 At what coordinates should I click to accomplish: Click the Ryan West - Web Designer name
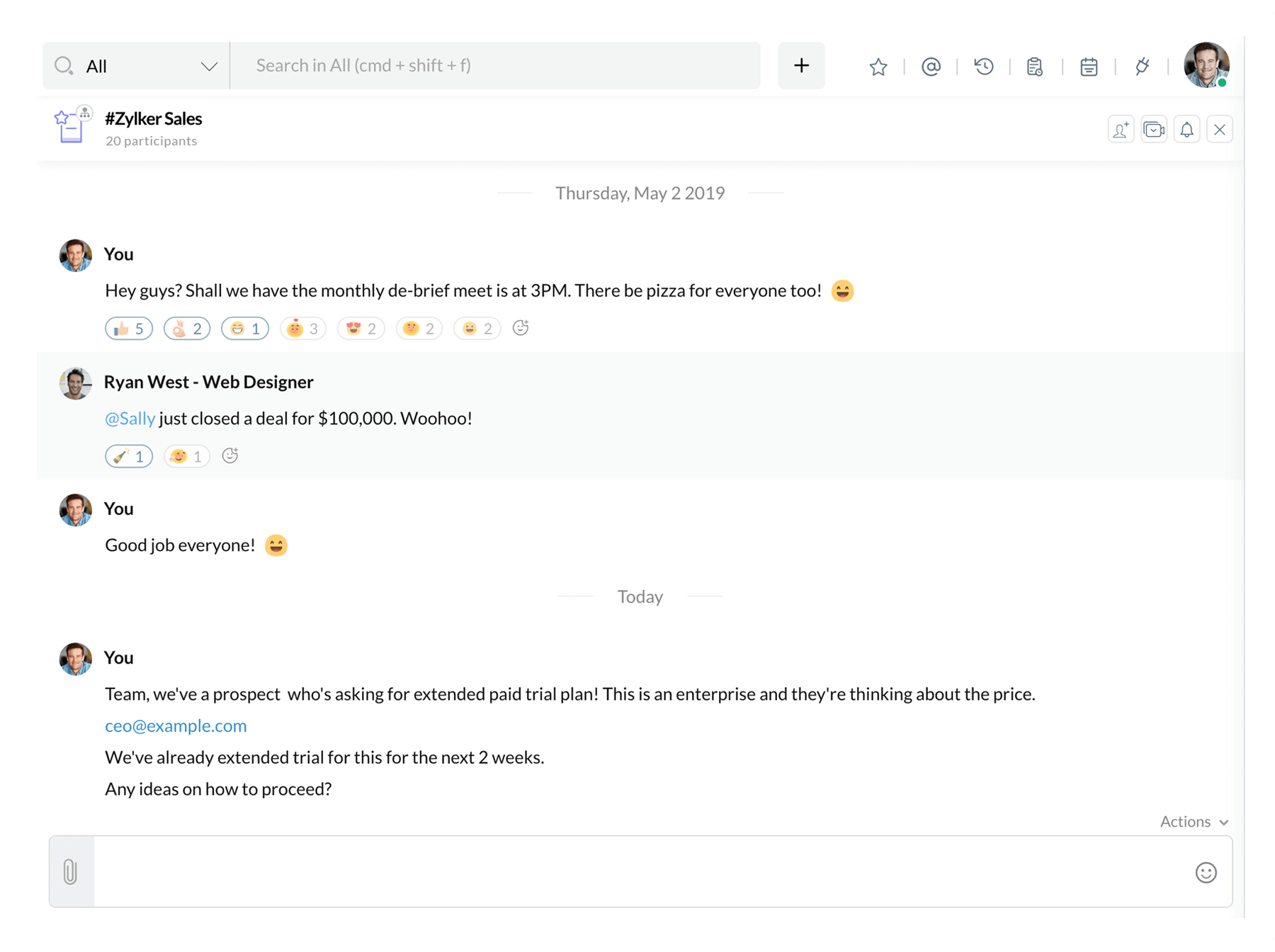coord(208,382)
